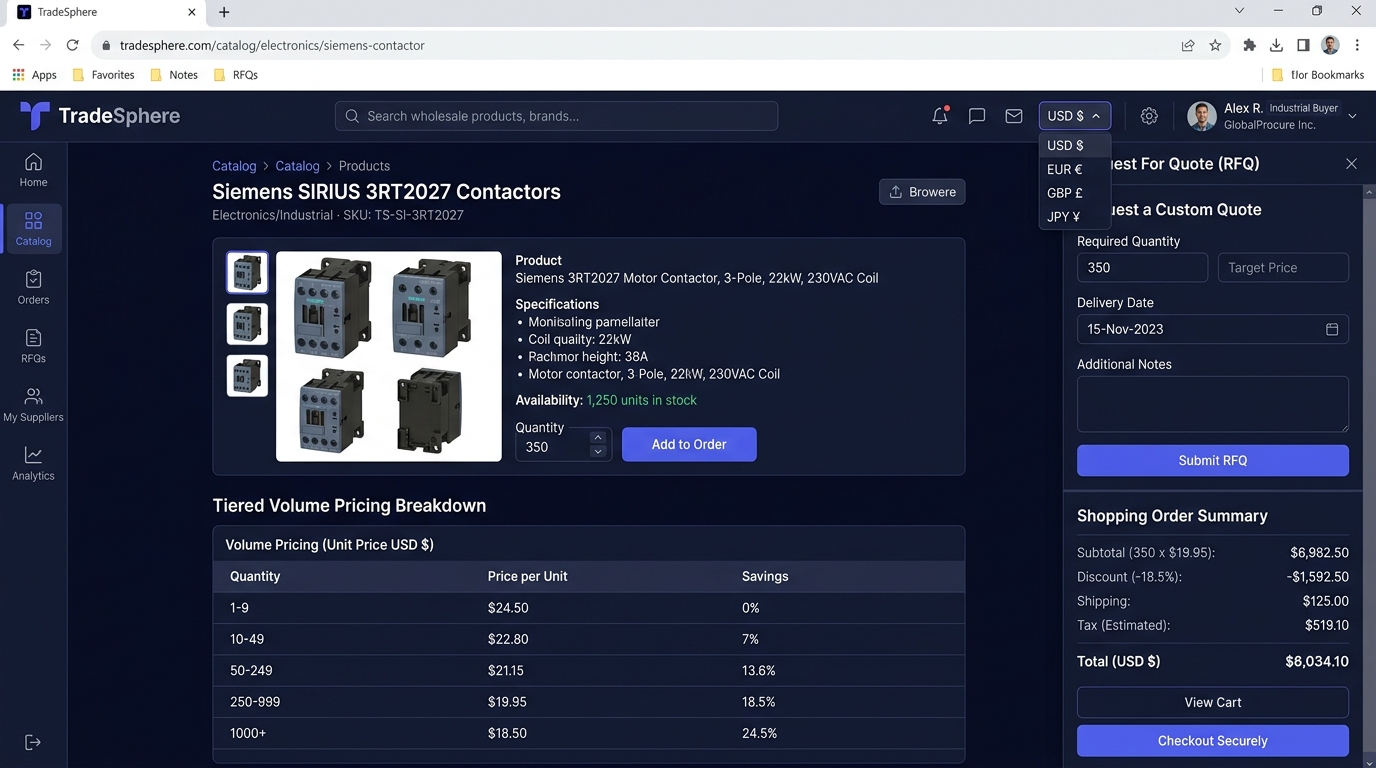
Task: Open the Delivery Date calendar icon
Action: point(1332,329)
